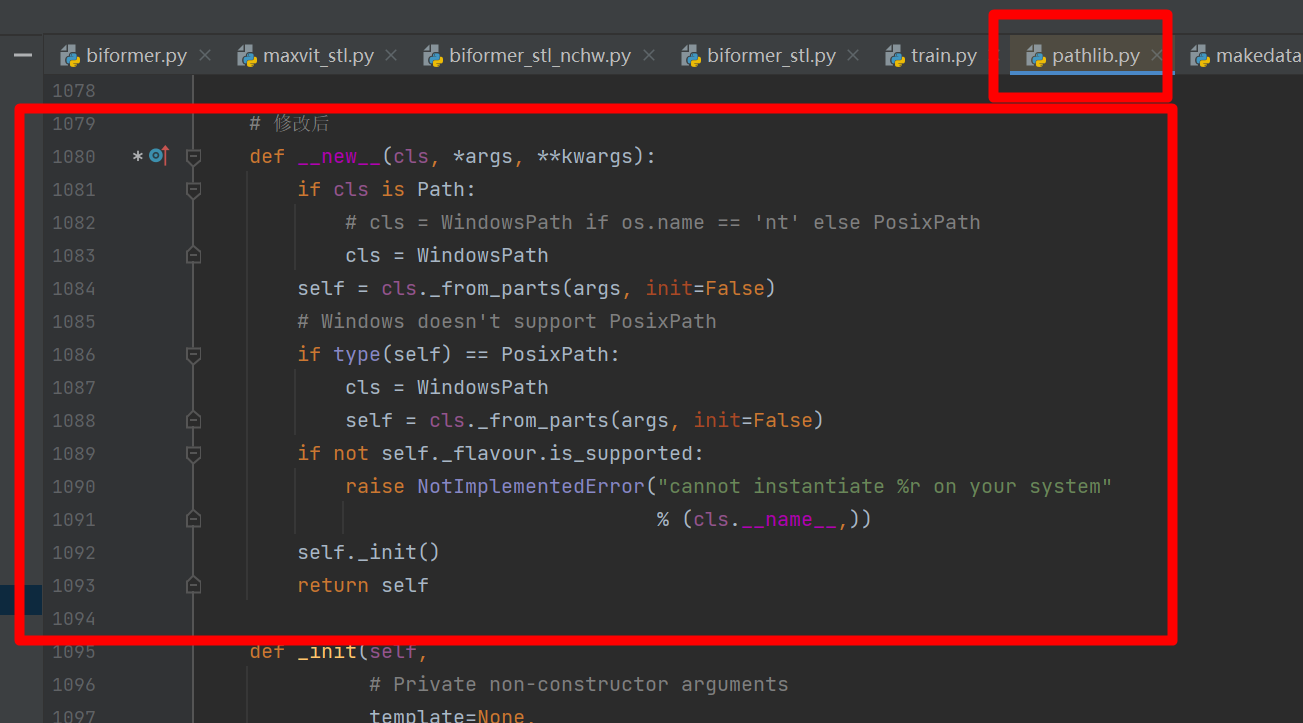Click Python icon on makedata tab
This screenshot has width=1303, height=723.
pyautogui.click(x=1200, y=56)
